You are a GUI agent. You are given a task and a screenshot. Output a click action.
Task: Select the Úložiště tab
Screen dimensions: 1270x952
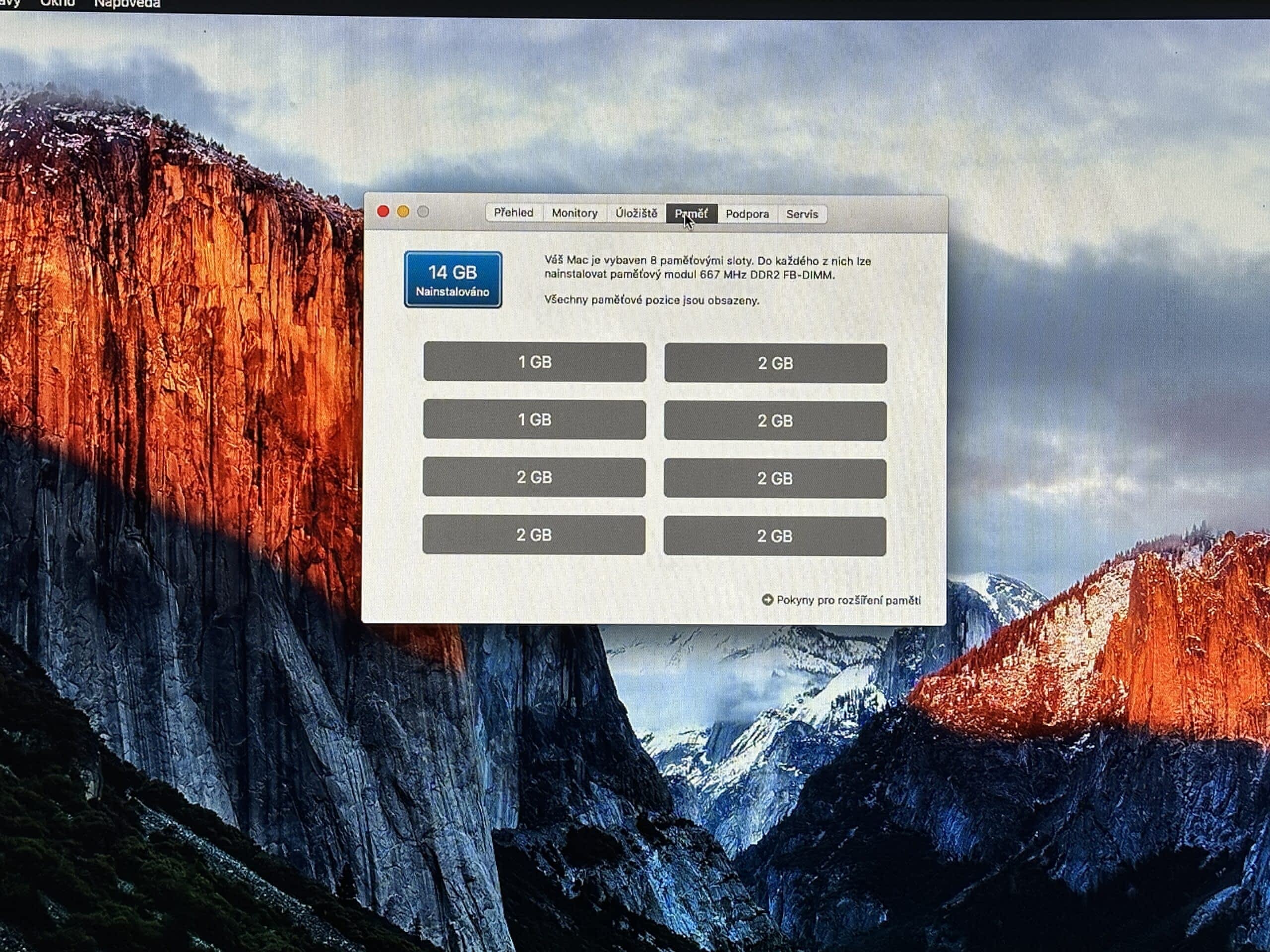(x=636, y=214)
